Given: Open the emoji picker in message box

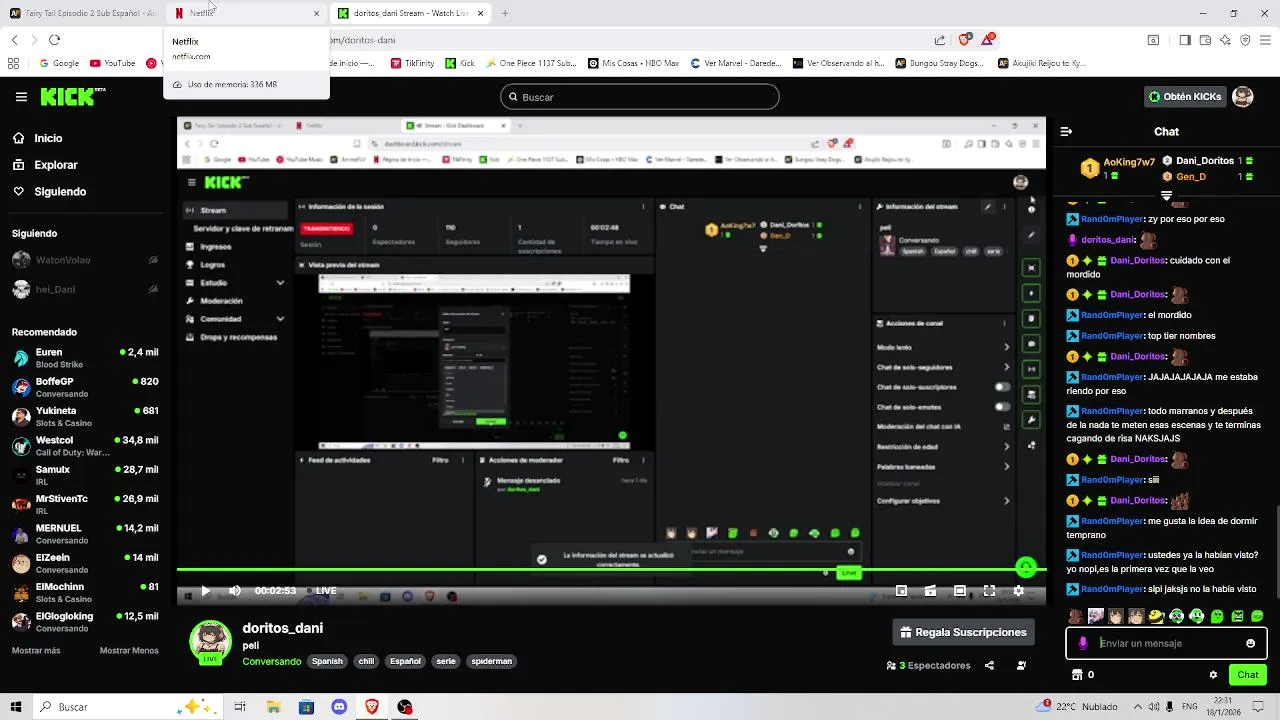Looking at the screenshot, I should pos(1250,643).
